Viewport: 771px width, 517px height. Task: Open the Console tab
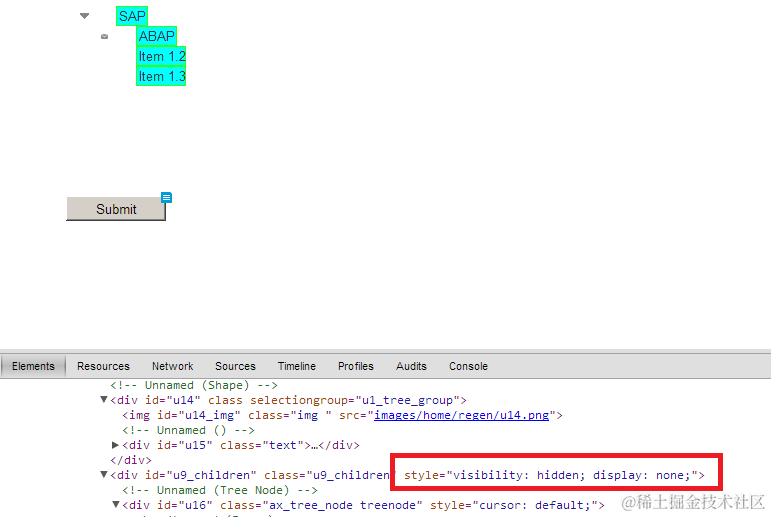(468, 366)
